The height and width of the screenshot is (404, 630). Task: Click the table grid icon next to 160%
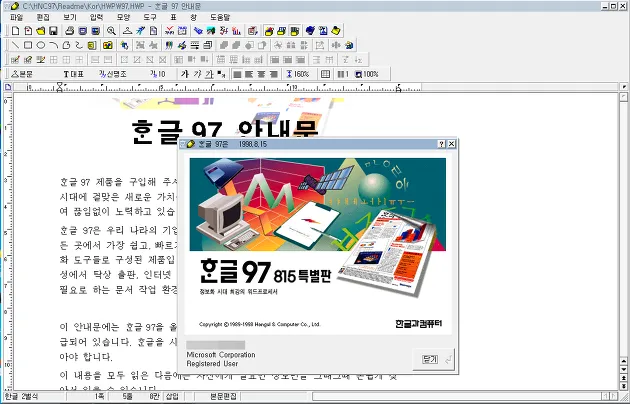click(325, 74)
